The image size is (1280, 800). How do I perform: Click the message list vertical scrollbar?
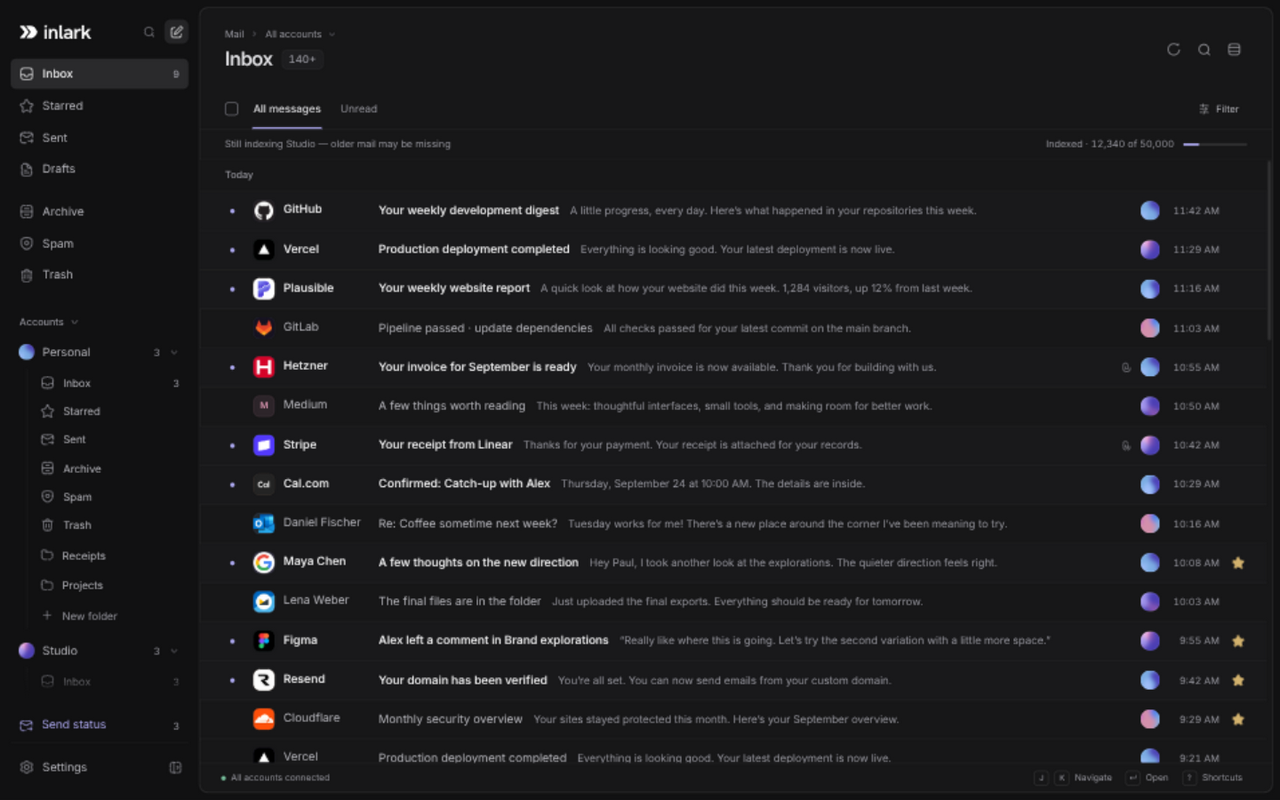(x=1270, y=250)
